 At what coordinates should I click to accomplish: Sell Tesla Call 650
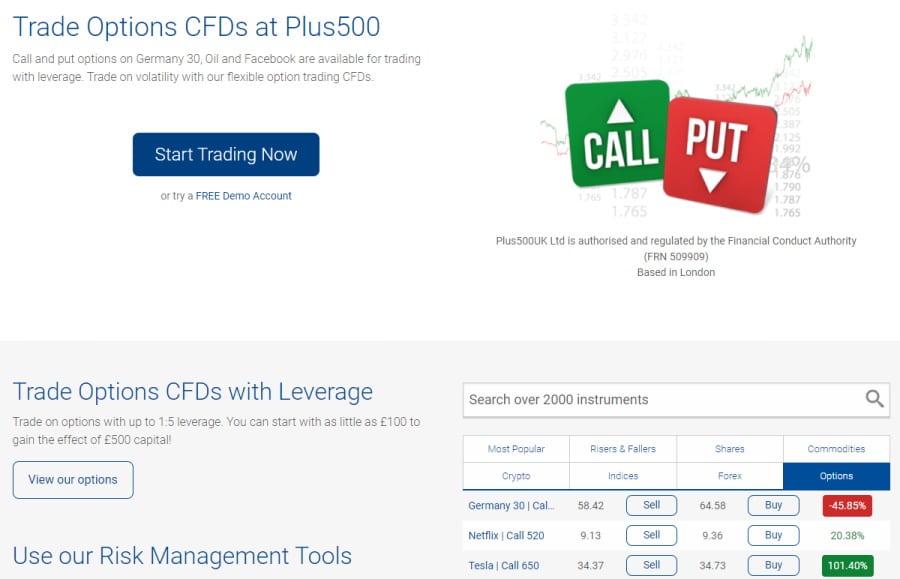651,565
